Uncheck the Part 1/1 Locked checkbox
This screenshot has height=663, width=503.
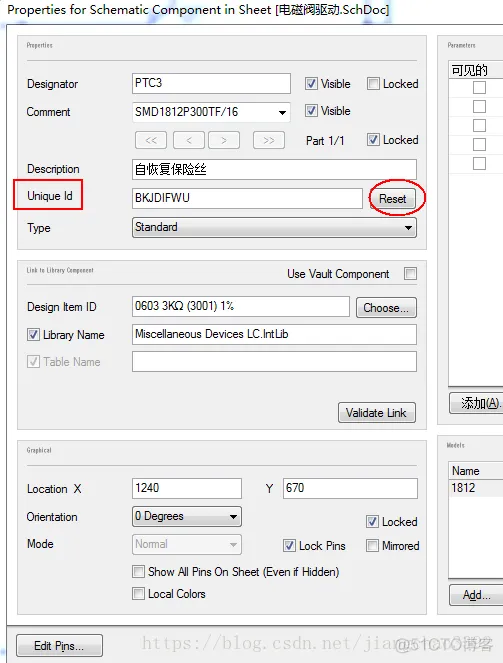(373, 140)
